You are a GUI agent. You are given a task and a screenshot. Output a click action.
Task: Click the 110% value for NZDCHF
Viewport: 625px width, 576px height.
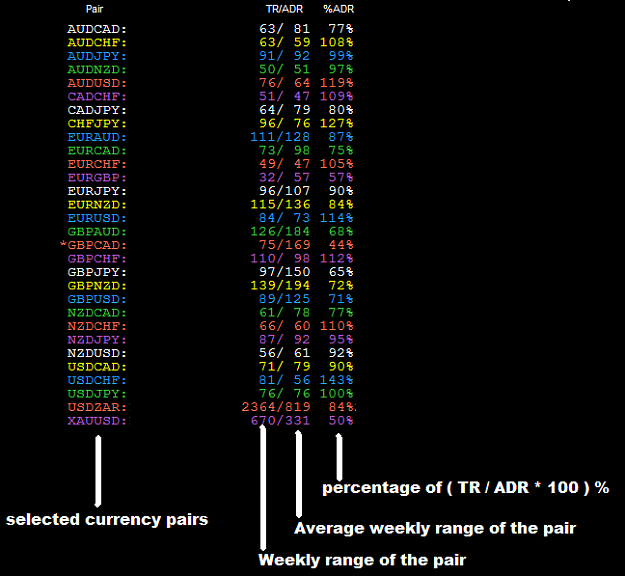[336, 326]
